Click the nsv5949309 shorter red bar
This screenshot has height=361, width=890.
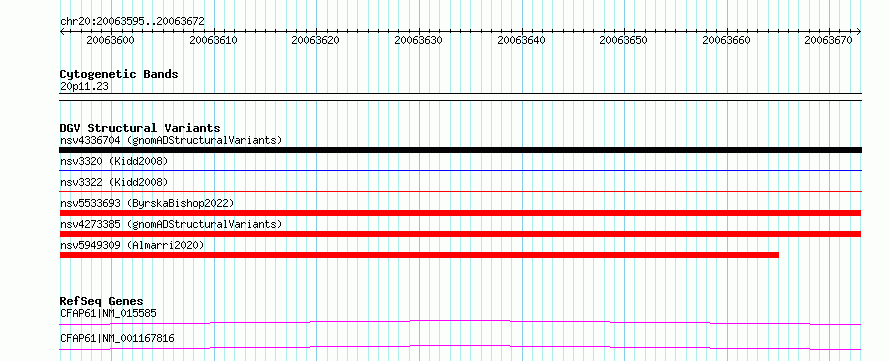pos(419,255)
